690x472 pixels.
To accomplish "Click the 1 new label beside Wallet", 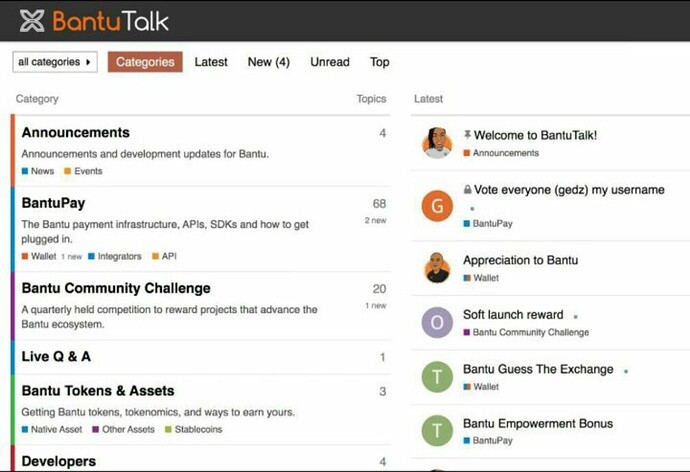I will coord(72,257).
